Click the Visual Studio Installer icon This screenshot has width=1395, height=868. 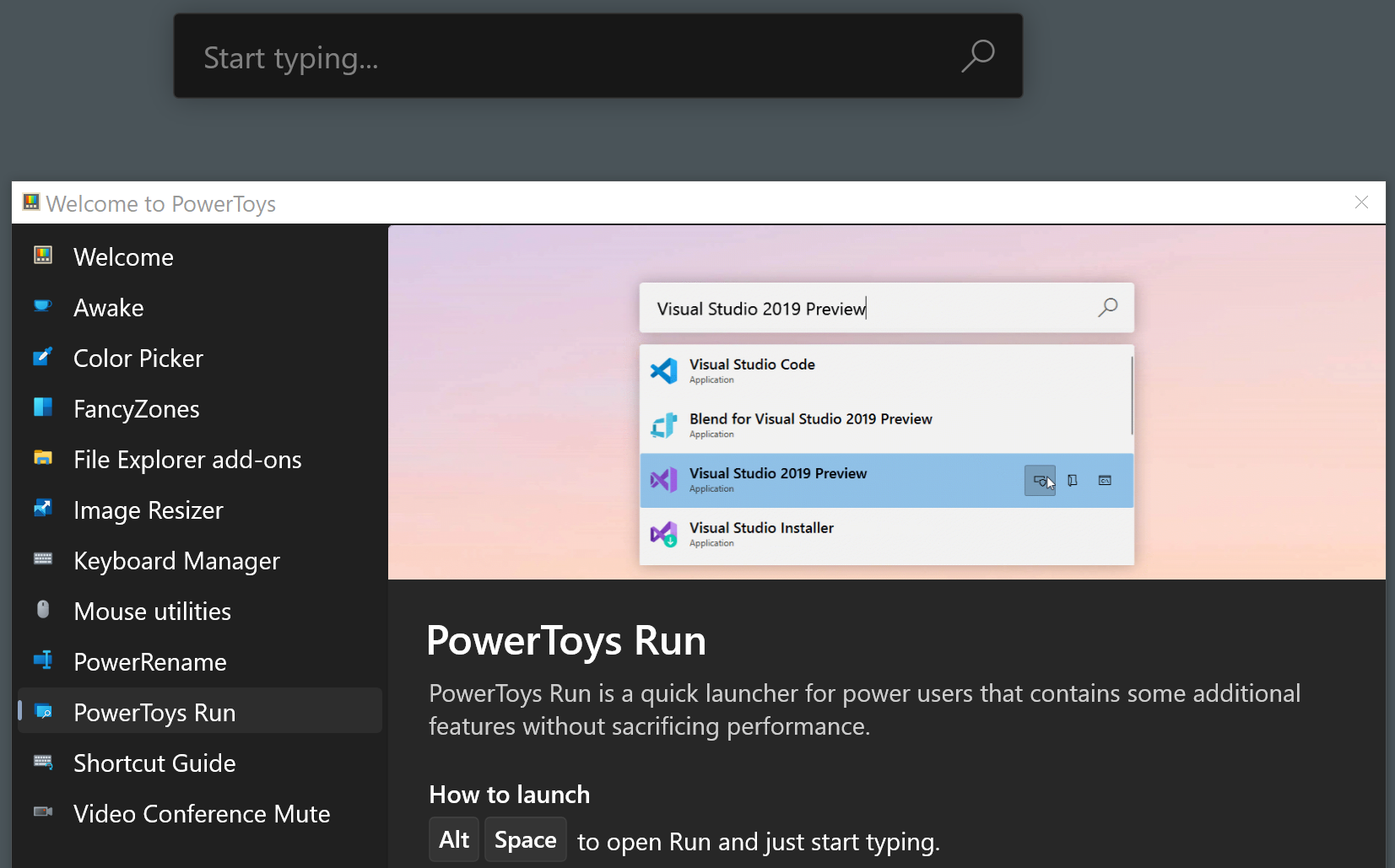point(664,534)
